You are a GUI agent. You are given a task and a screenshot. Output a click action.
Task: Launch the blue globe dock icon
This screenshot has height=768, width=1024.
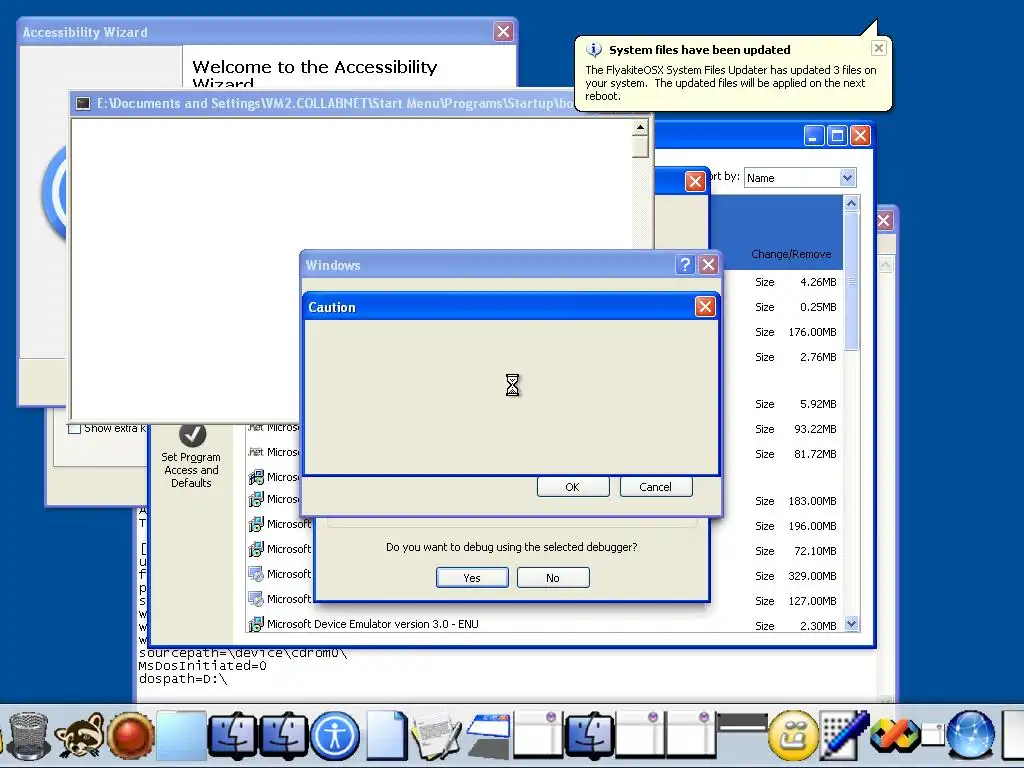[970, 736]
